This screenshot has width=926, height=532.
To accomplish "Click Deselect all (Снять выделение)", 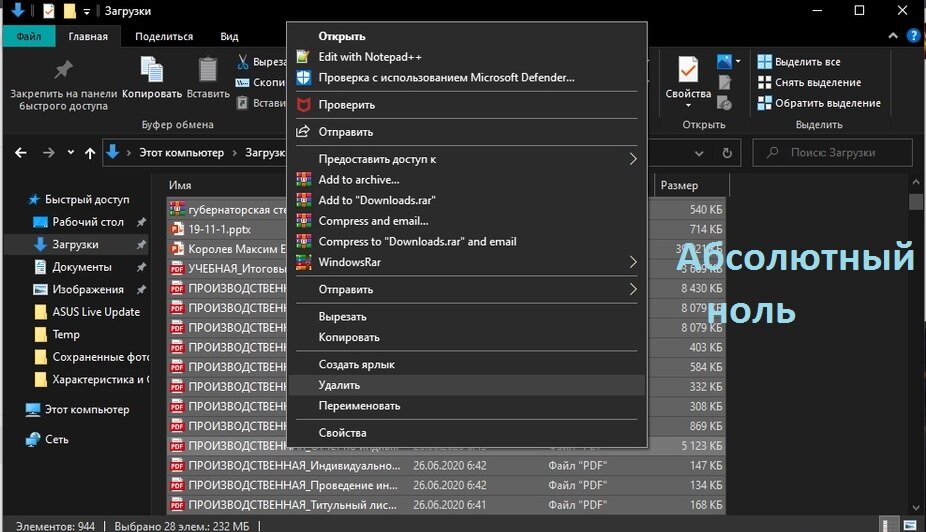I will click(x=809, y=83).
